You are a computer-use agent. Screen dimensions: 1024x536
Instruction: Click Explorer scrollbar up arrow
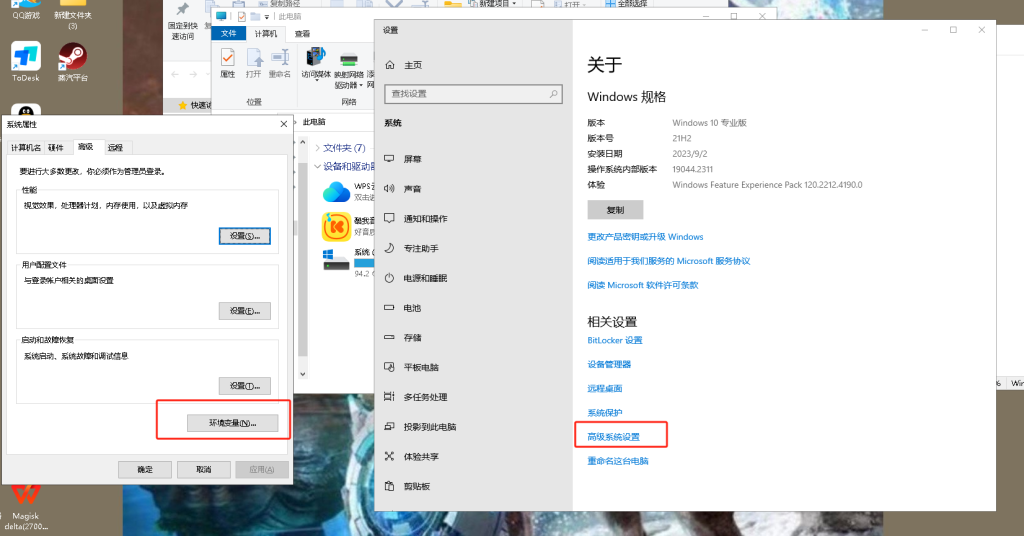(x=302, y=142)
